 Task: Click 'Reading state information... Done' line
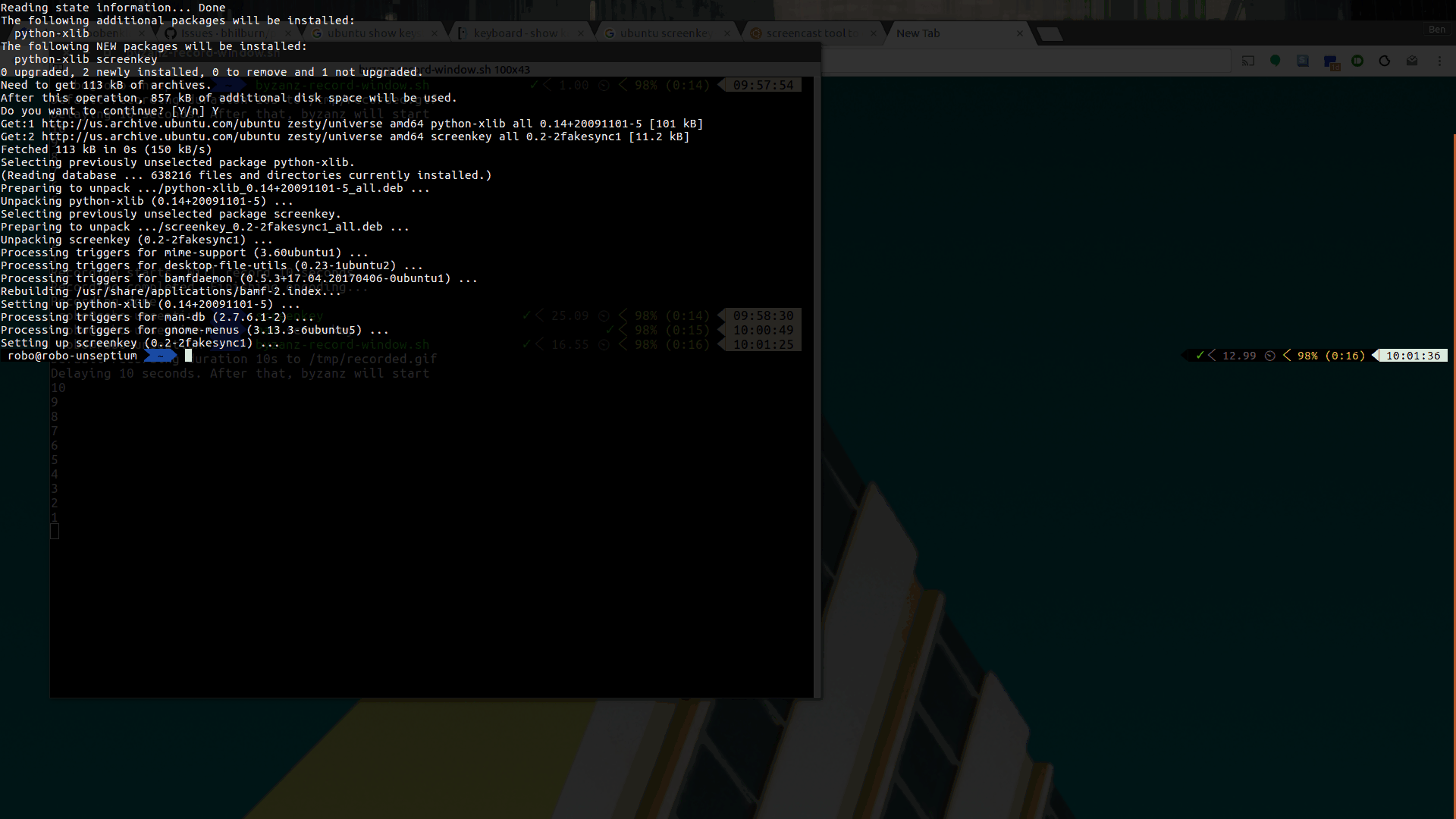coord(113,8)
